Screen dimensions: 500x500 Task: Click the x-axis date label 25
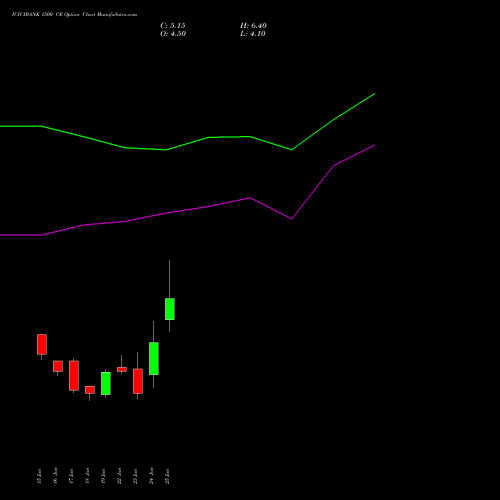[x=167, y=476]
